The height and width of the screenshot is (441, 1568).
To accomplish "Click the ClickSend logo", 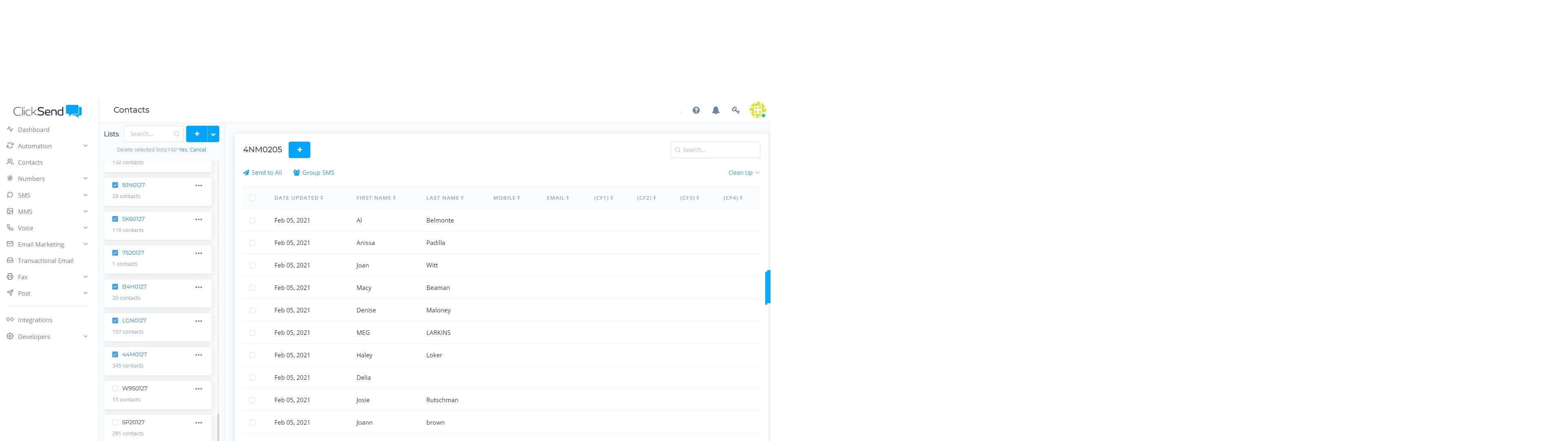I will click(x=47, y=111).
